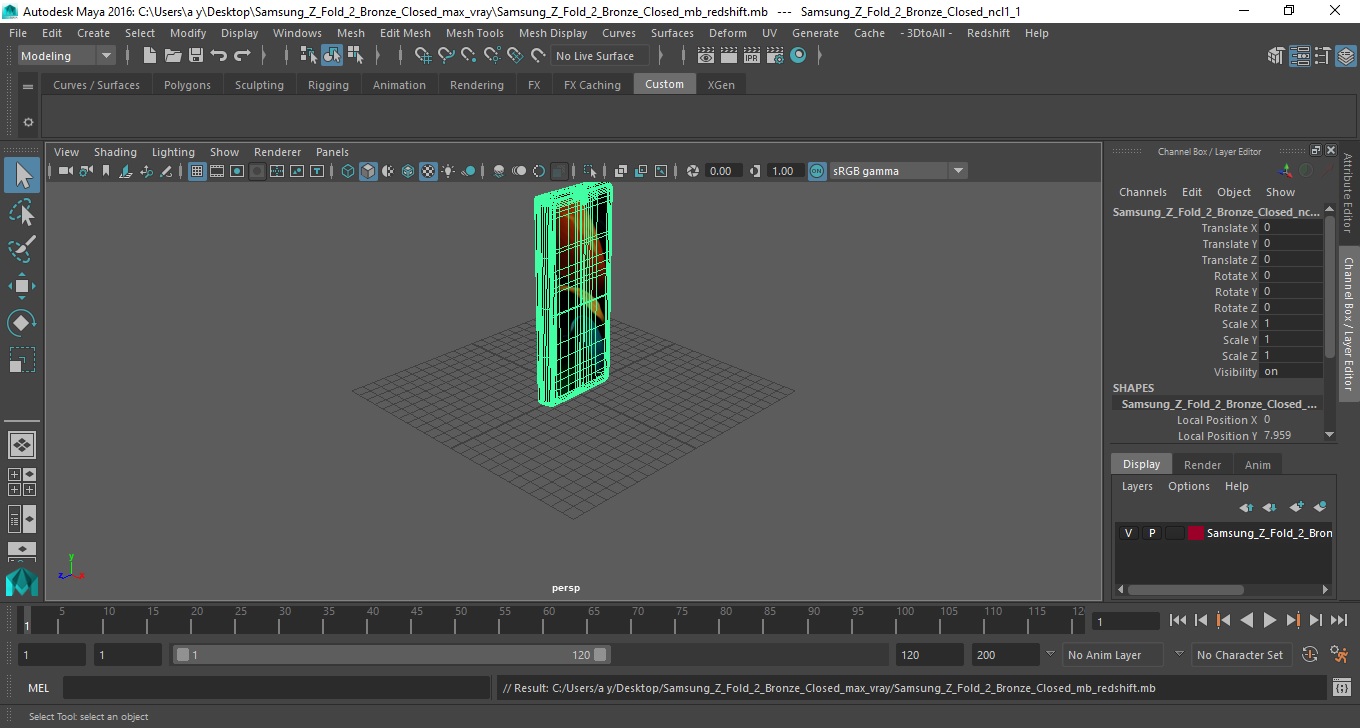This screenshot has width=1360, height=728.
Task: Click the Open Scene folder icon
Action: point(172,56)
